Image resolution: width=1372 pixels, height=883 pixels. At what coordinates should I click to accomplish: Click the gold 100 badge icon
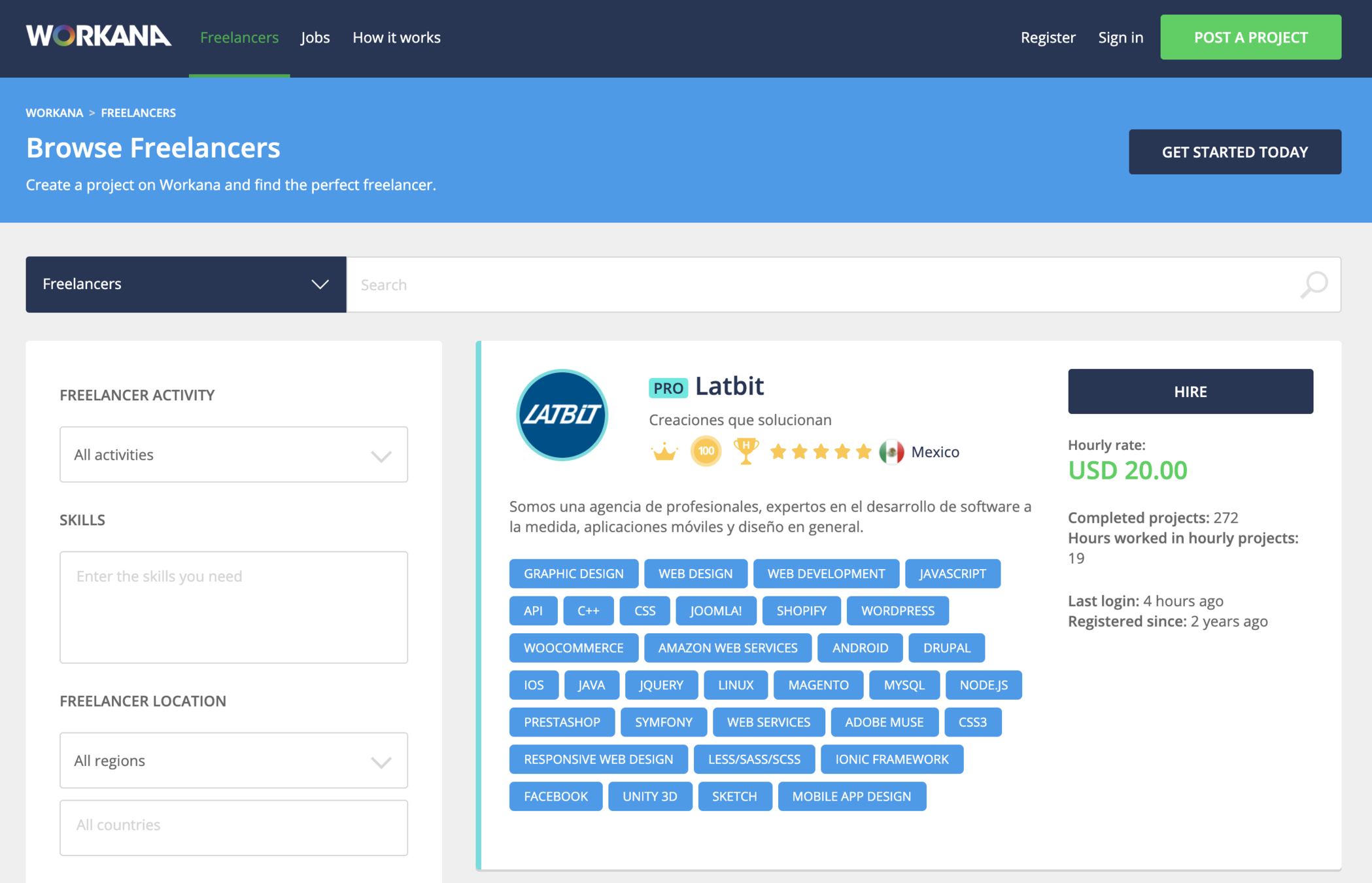pos(706,451)
